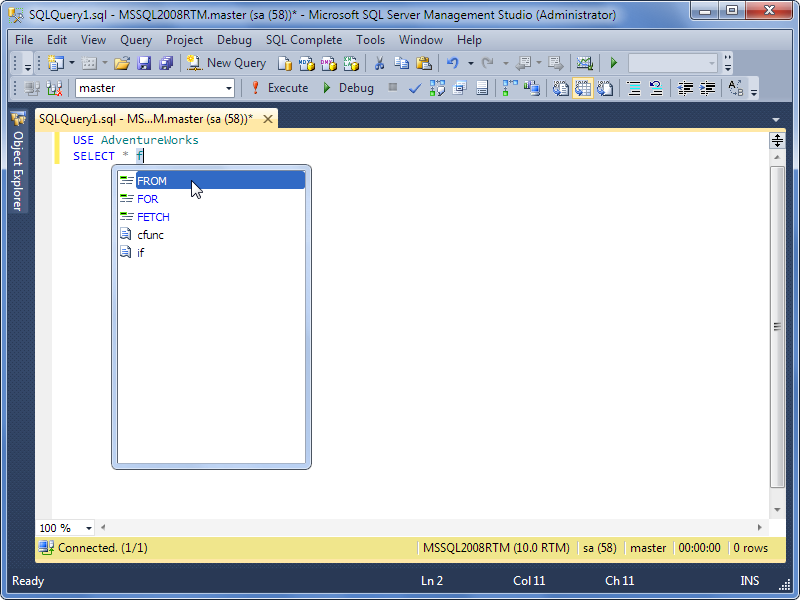Open the Undo history dropdown arrow
This screenshot has height=600, width=800.
pos(470,63)
